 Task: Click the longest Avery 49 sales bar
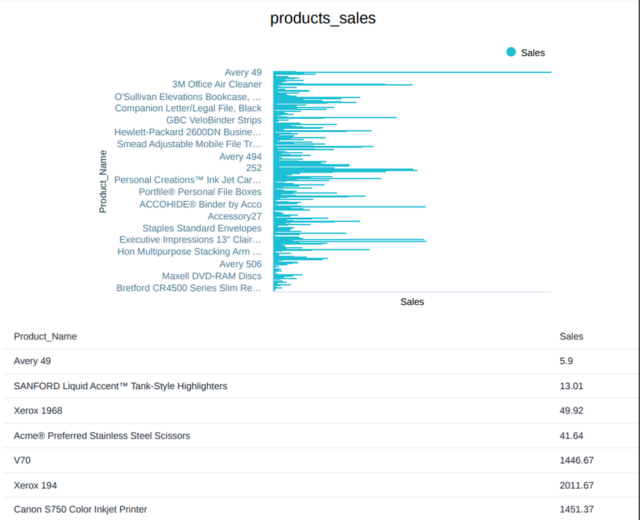(412, 72)
